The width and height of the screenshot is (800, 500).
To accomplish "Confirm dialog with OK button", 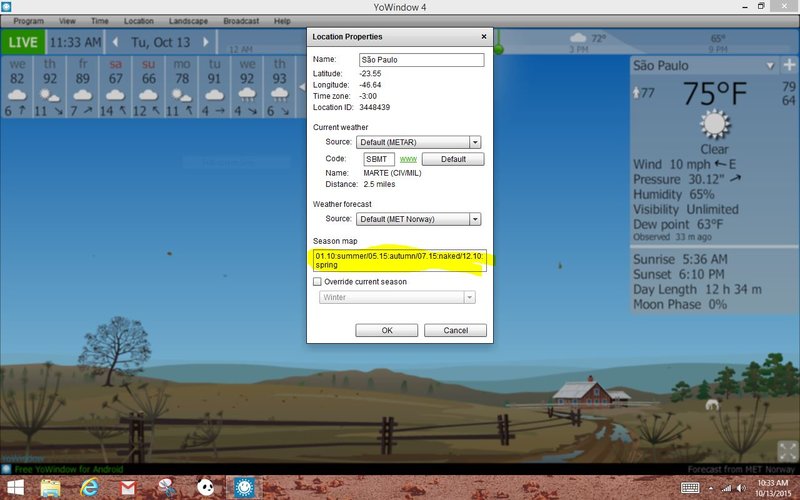I will (x=387, y=331).
